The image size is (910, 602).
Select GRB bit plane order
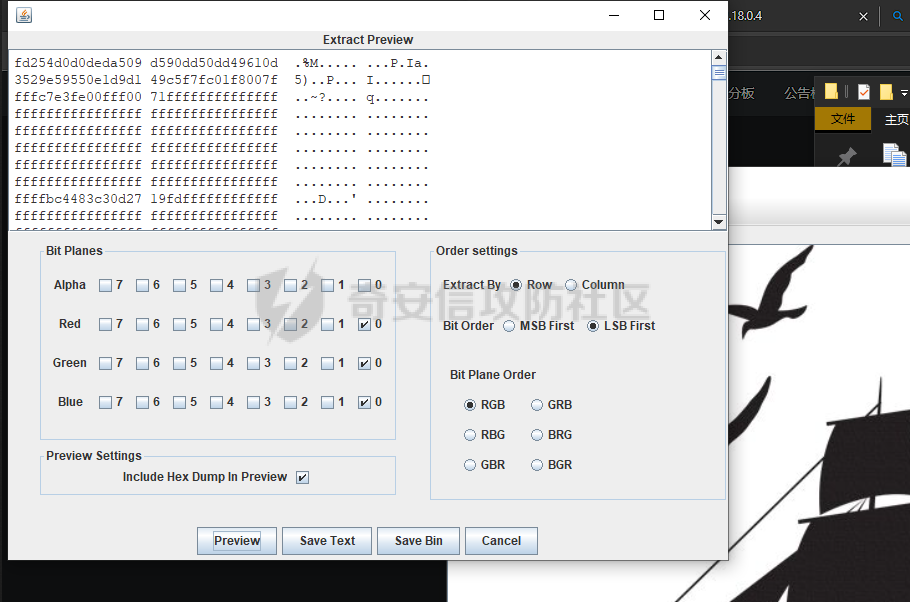[x=537, y=405]
